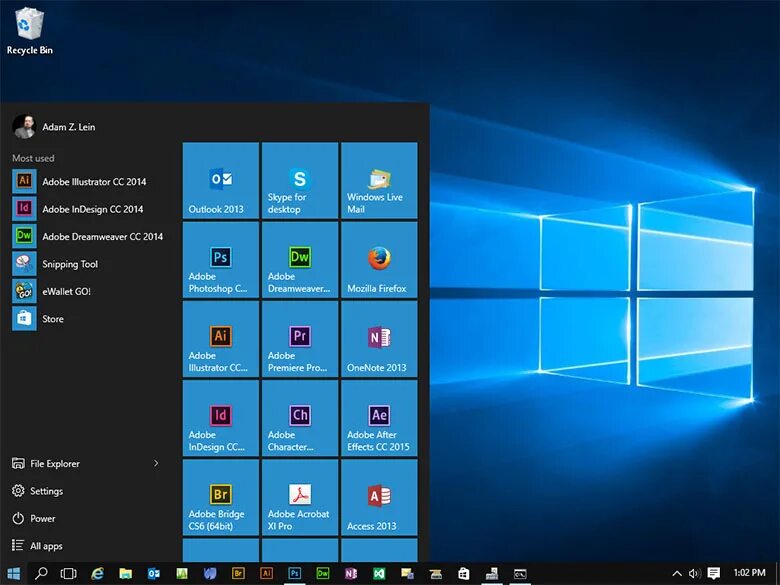
Task: Open Outlook from the taskbar
Action: (x=154, y=574)
